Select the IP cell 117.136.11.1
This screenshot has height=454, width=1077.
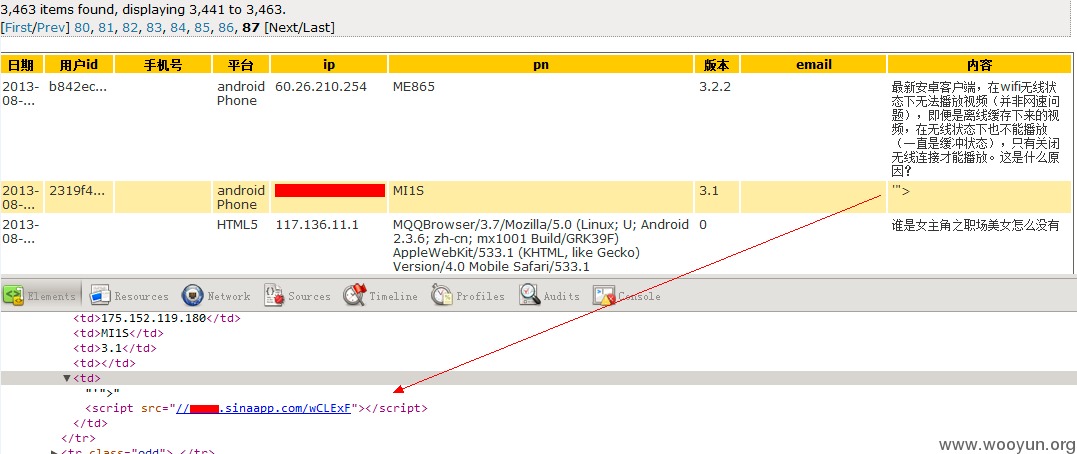pos(317,225)
